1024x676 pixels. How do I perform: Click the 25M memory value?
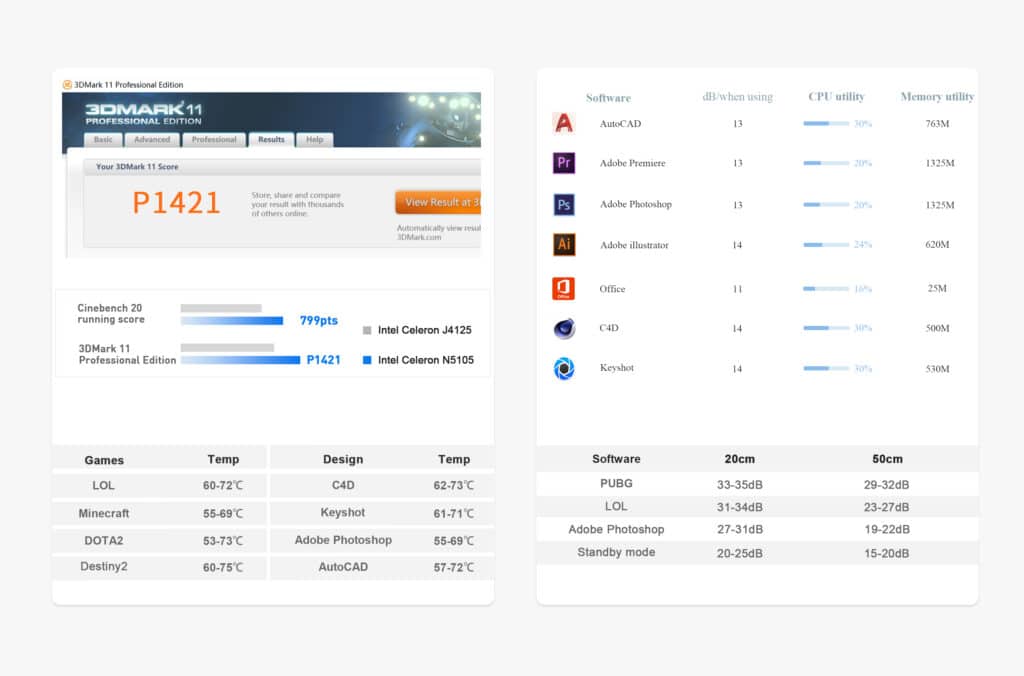[937, 288]
